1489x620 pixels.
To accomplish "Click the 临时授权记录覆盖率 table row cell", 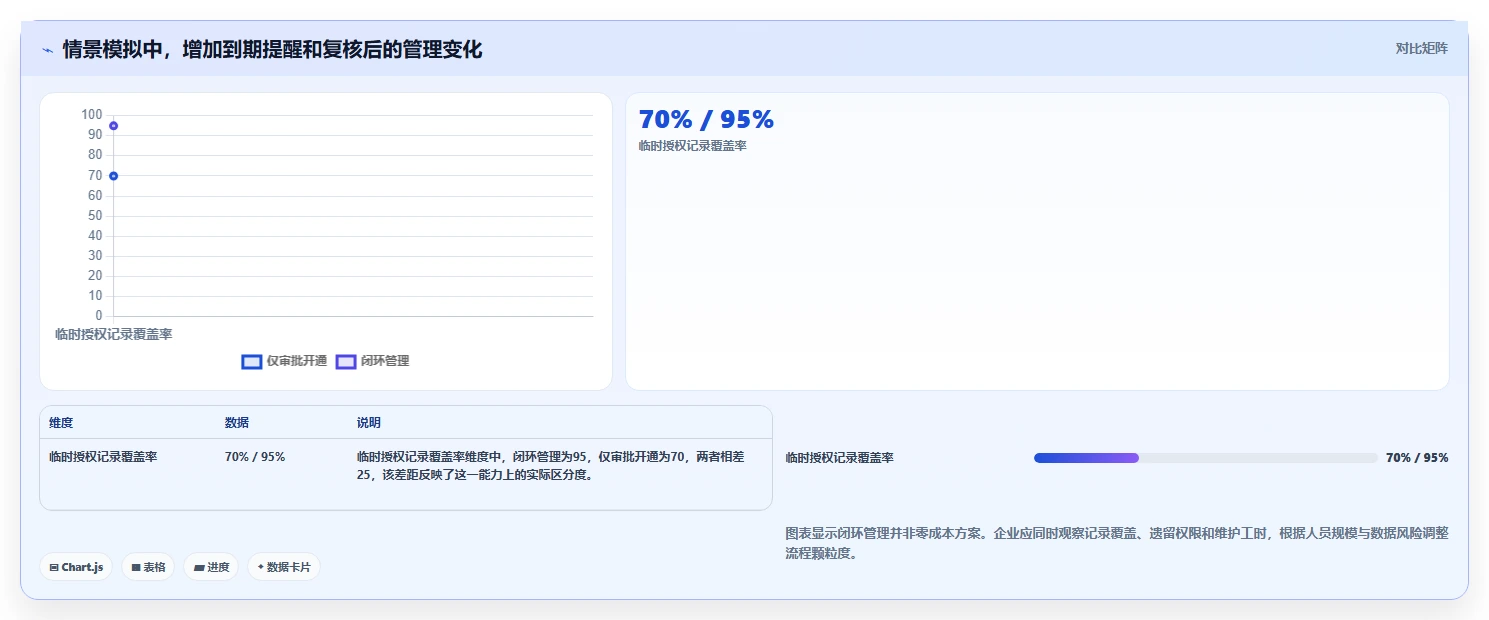I will click(x=103, y=457).
